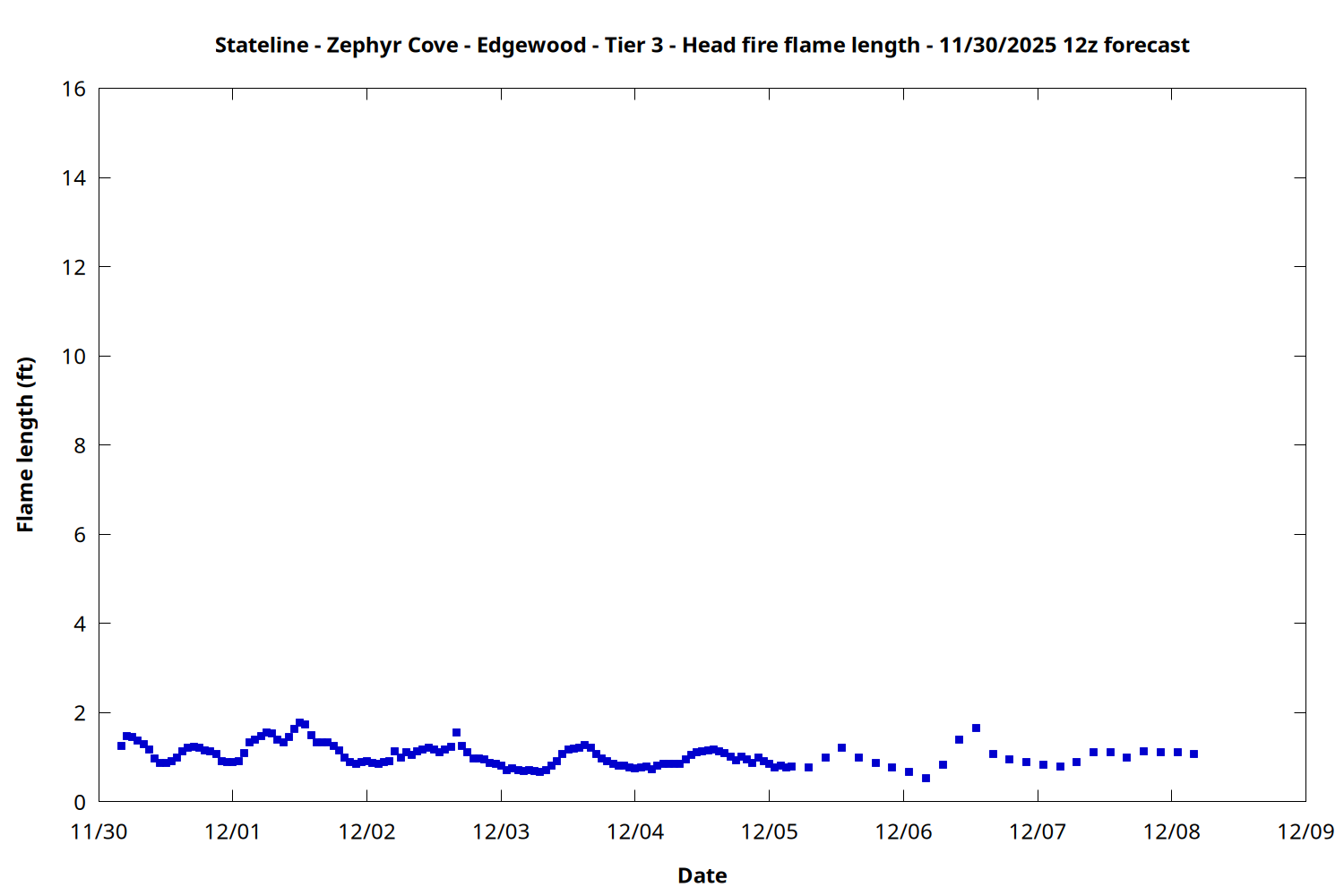
Task: Select the 12/01 date tick label
Action: [x=232, y=831]
